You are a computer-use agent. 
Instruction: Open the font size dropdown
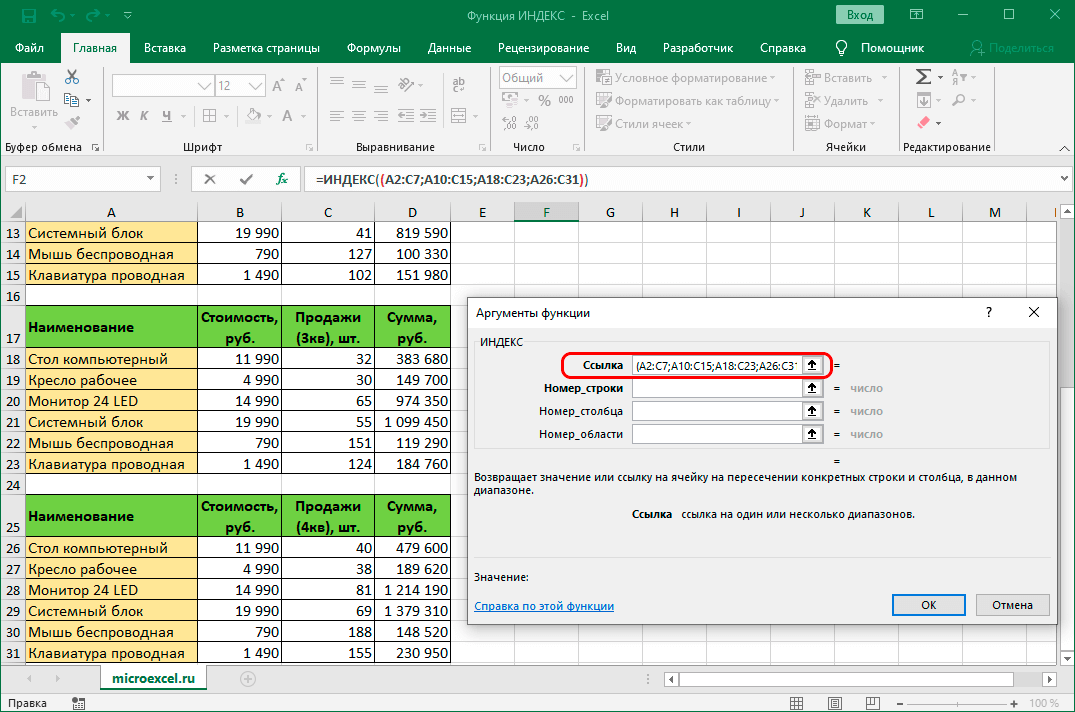click(255, 86)
